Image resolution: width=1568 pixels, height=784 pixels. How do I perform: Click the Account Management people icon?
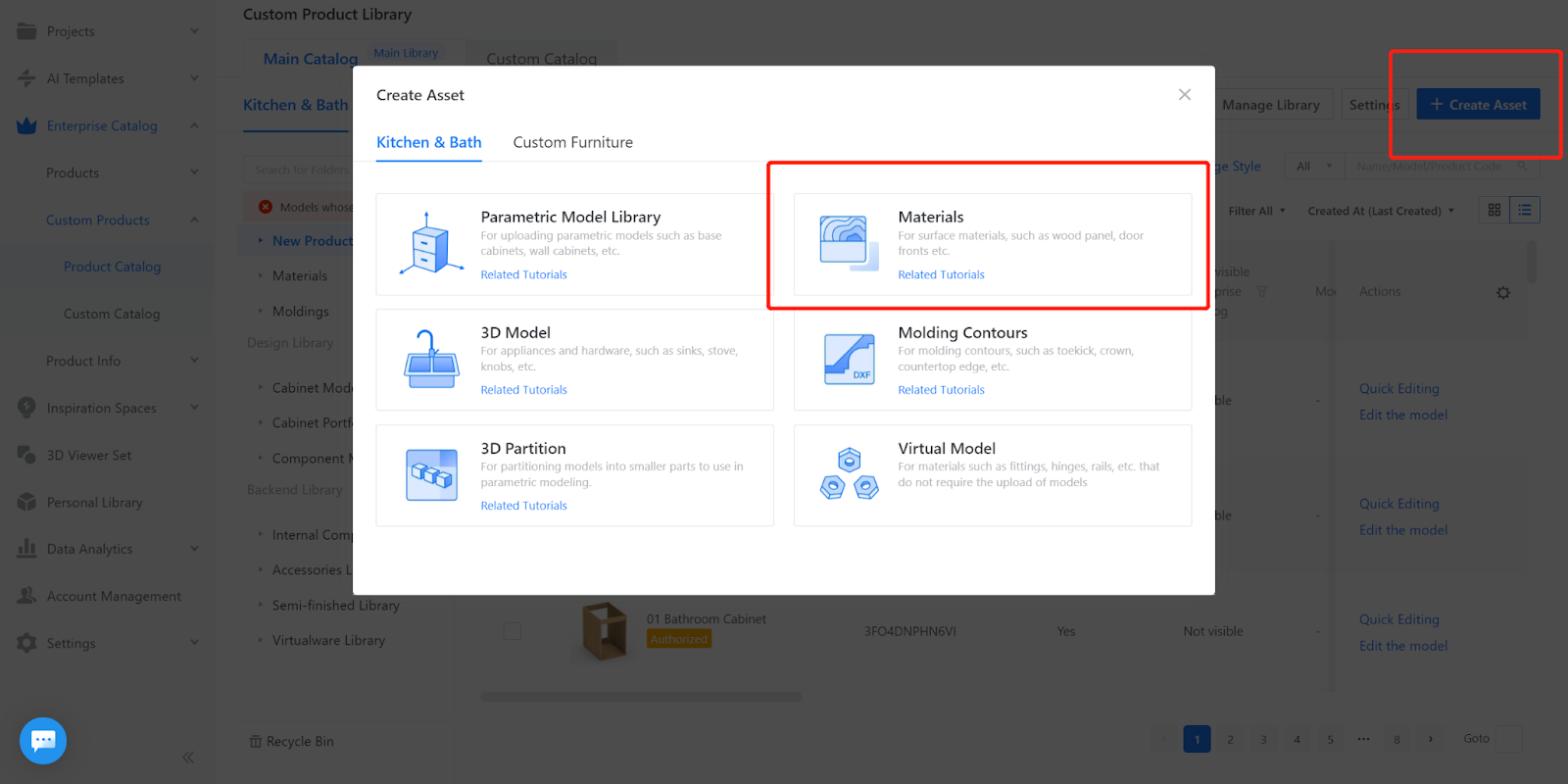[x=26, y=596]
